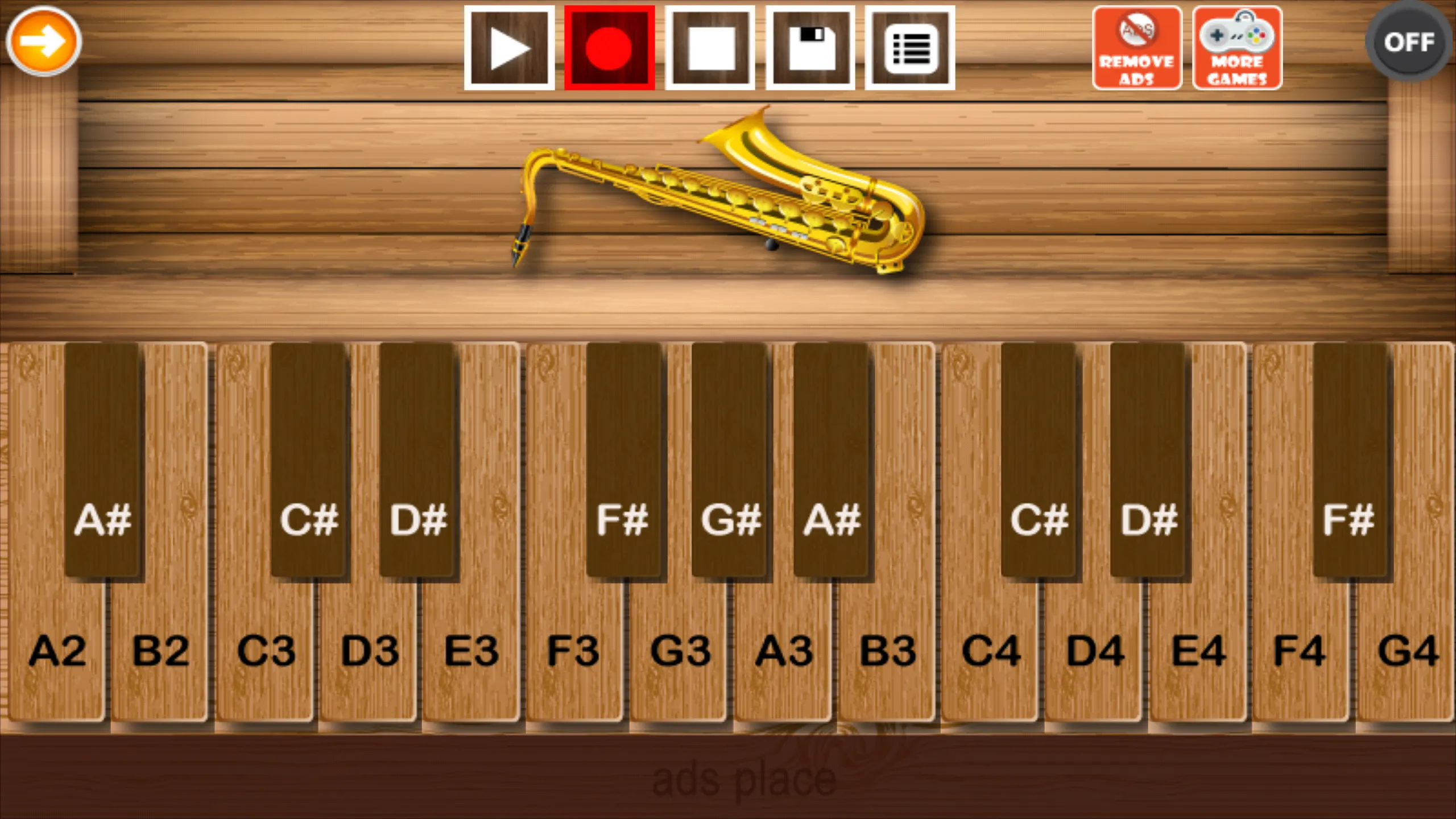The height and width of the screenshot is (819, 1456).
Task: Open More Games menu
Action: (x=1237, y=47)
